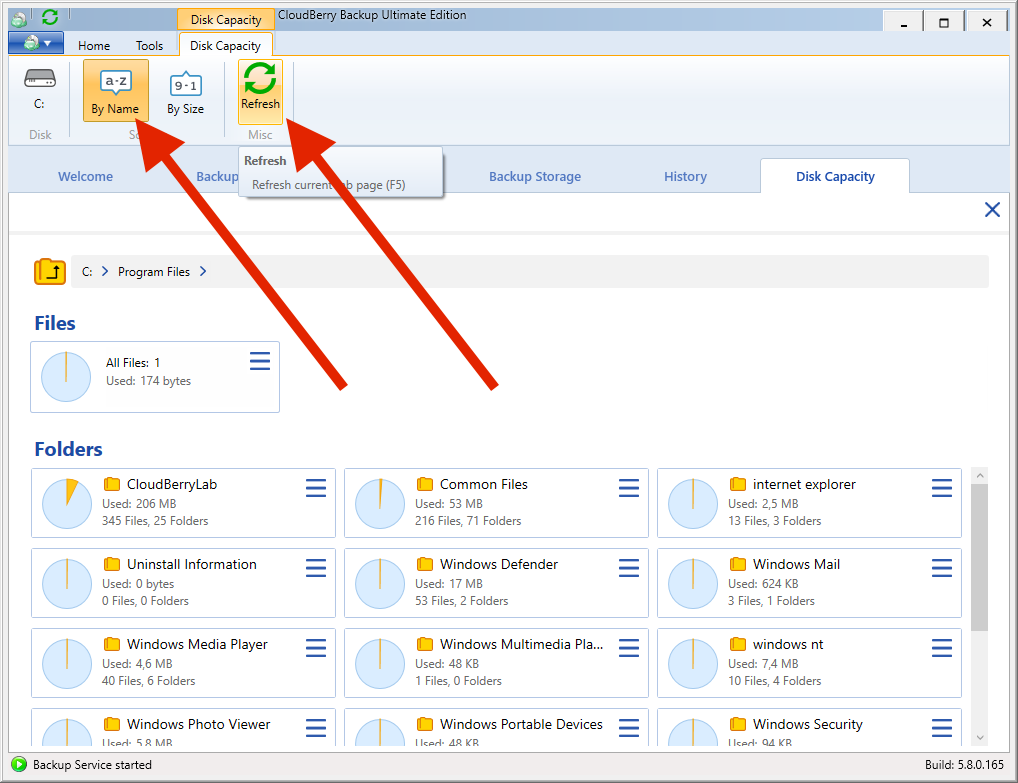Open the application menu dropdown button
The width and height of the screenshot is (1018, 783).
click(x=36, y=44)
